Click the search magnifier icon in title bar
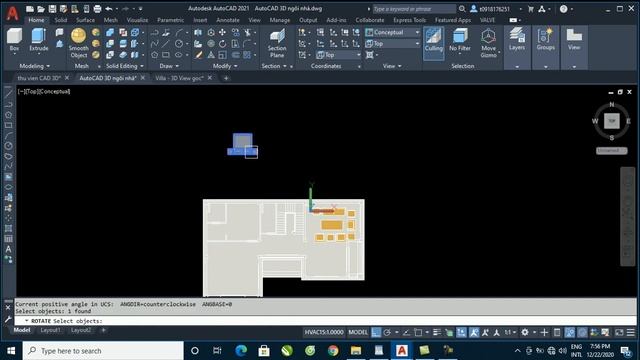 click(462, 9)
